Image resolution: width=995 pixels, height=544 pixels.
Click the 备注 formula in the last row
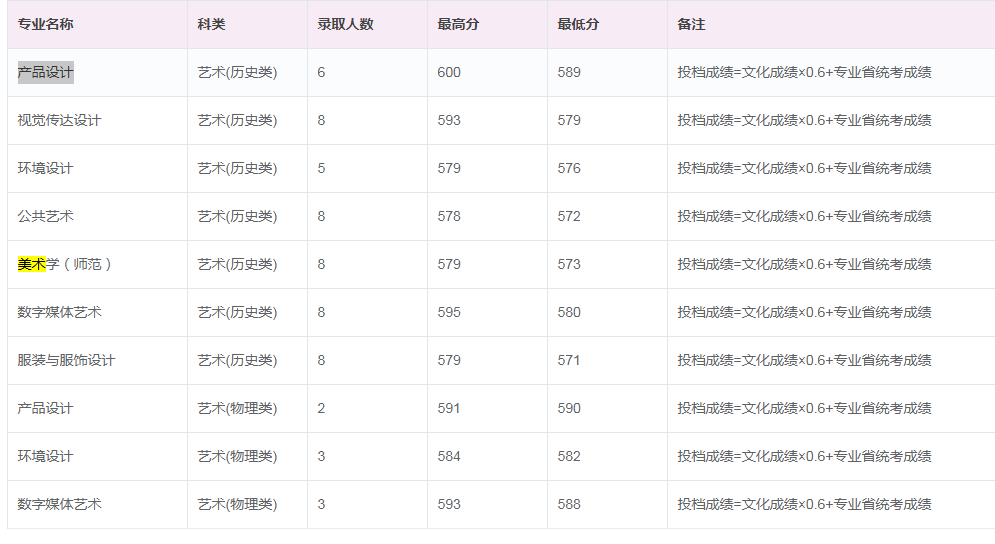(804, 505)
